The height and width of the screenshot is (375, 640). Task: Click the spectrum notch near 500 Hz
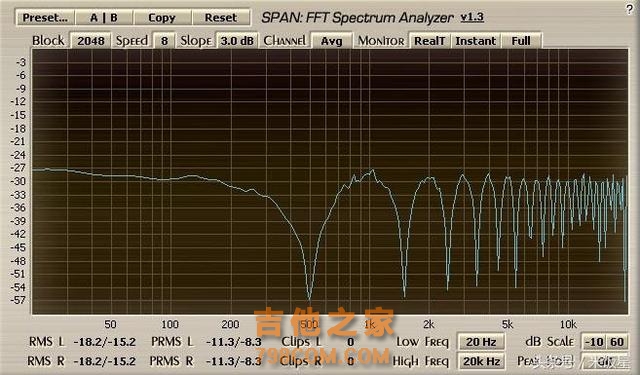click(x=309, y=298)
